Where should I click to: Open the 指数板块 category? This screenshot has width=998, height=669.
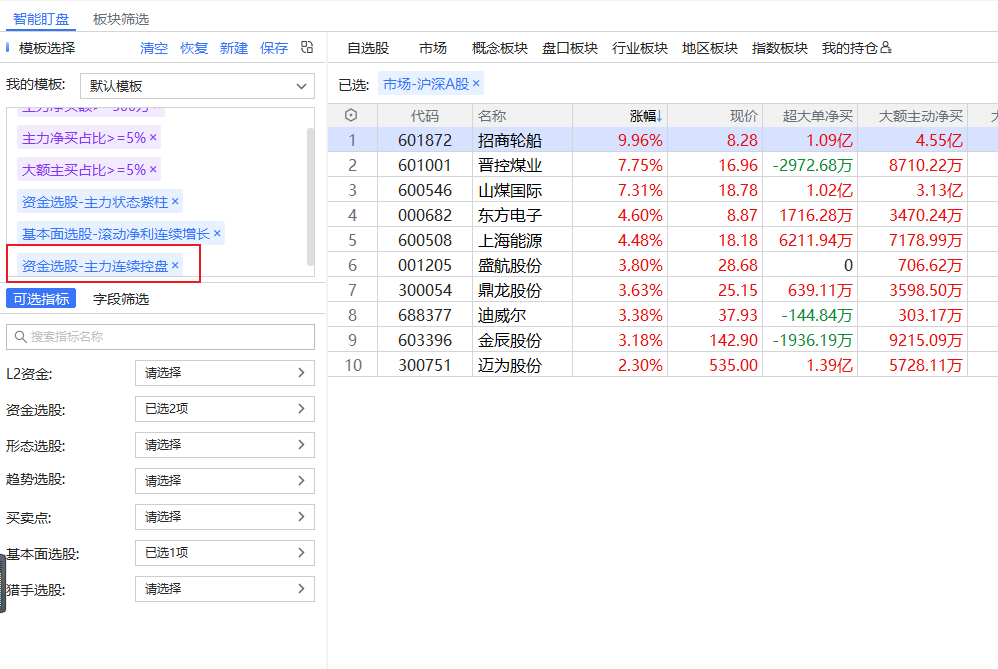[x=780, y=48]
